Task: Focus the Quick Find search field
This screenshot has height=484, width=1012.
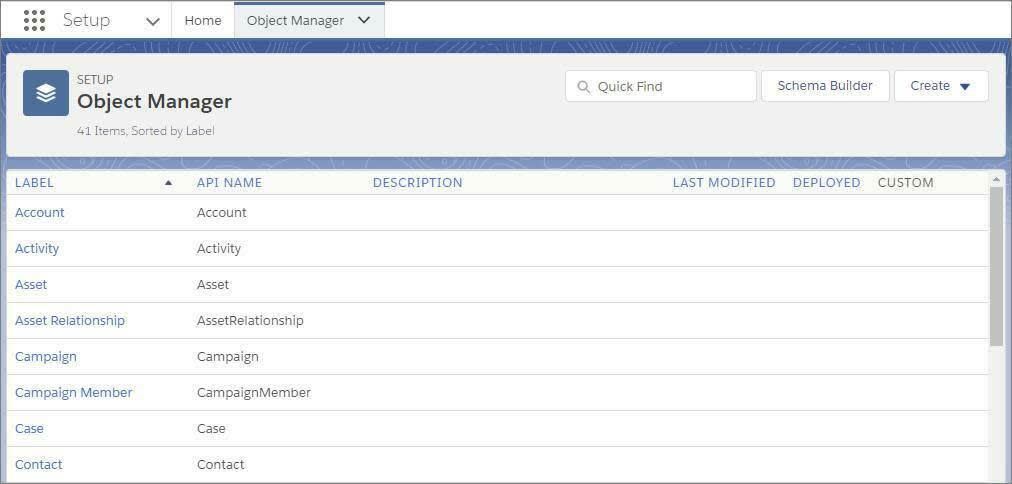Action: pos(661,86)
